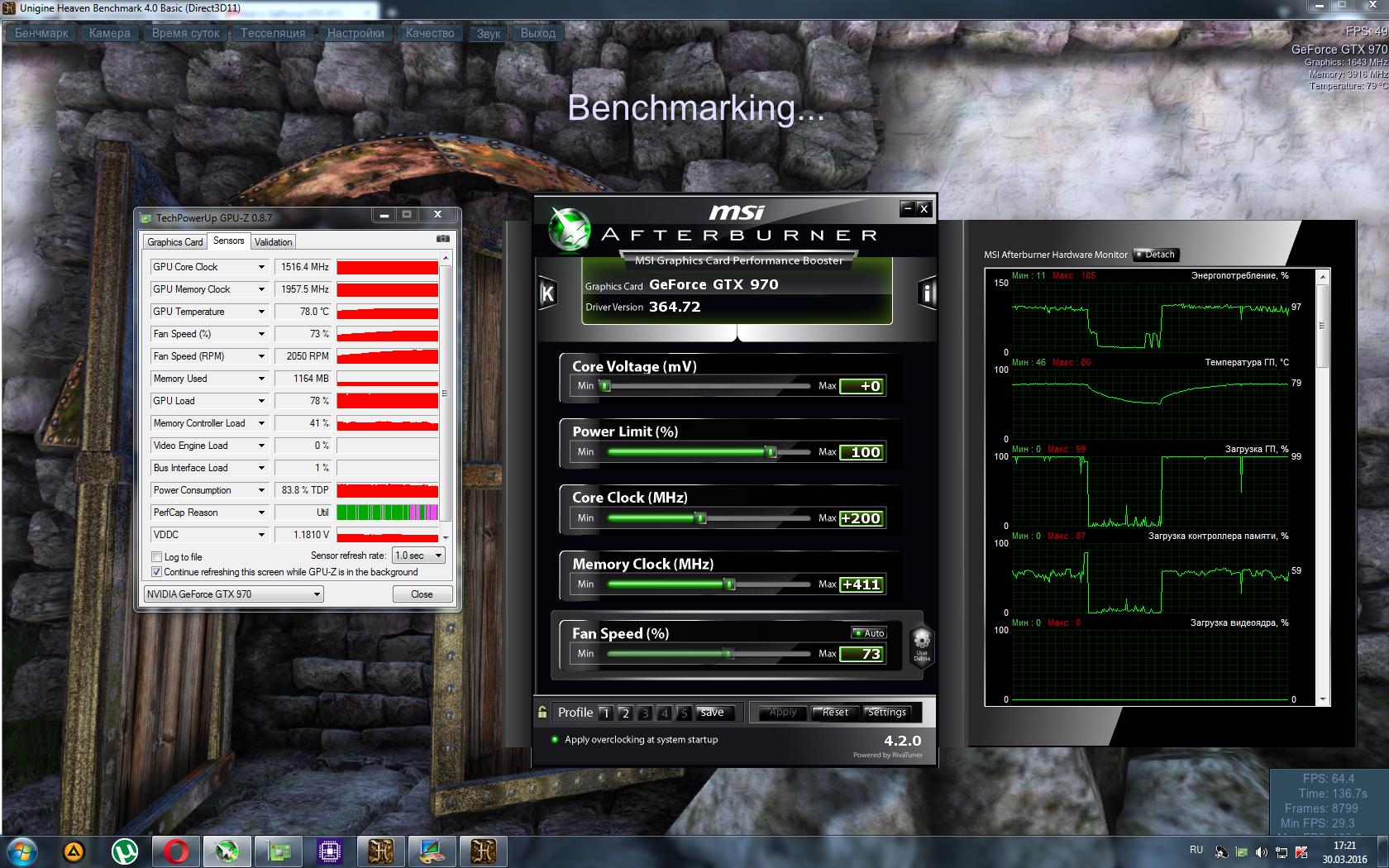Open the yellow triangle taskbar application
The height and width of the screenshot is (868, 1389).
point(74,851)
